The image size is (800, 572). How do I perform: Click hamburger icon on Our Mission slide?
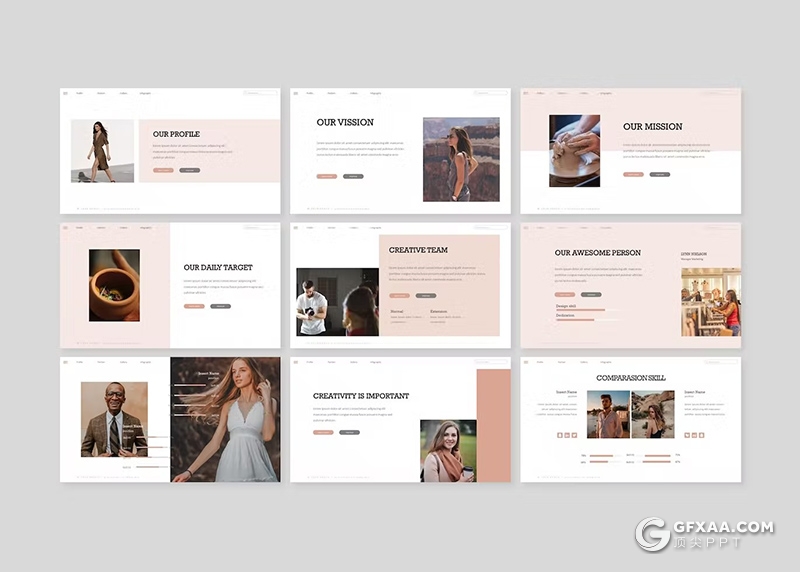525,94
